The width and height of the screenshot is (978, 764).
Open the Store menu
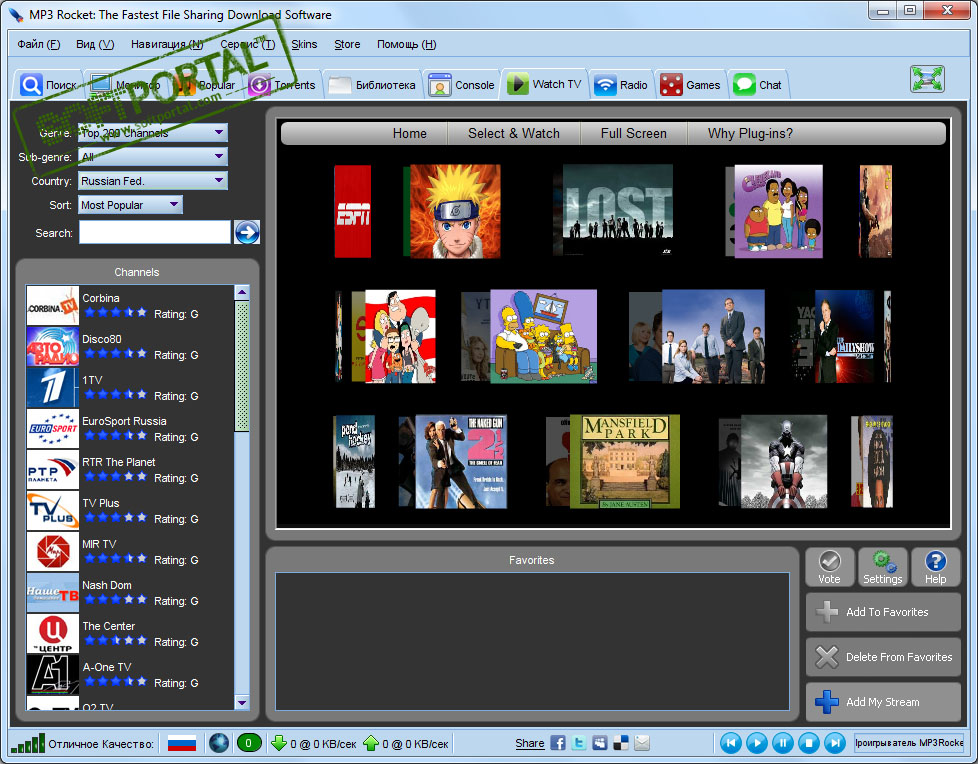click(347, 44)
